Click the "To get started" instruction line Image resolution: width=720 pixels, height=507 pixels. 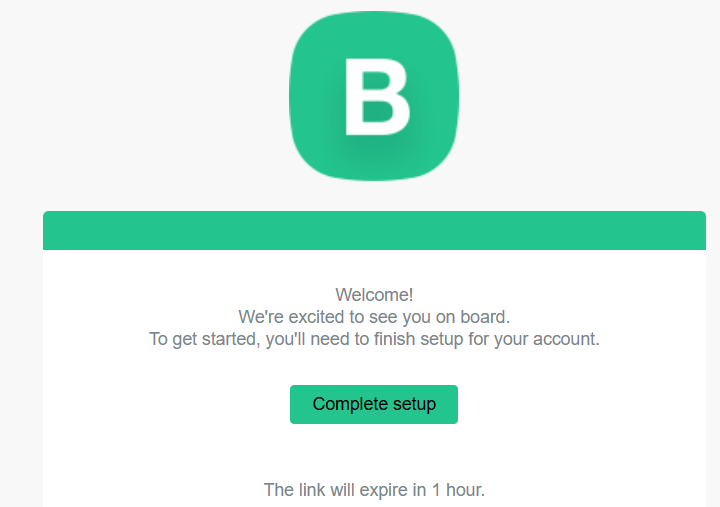374,339
